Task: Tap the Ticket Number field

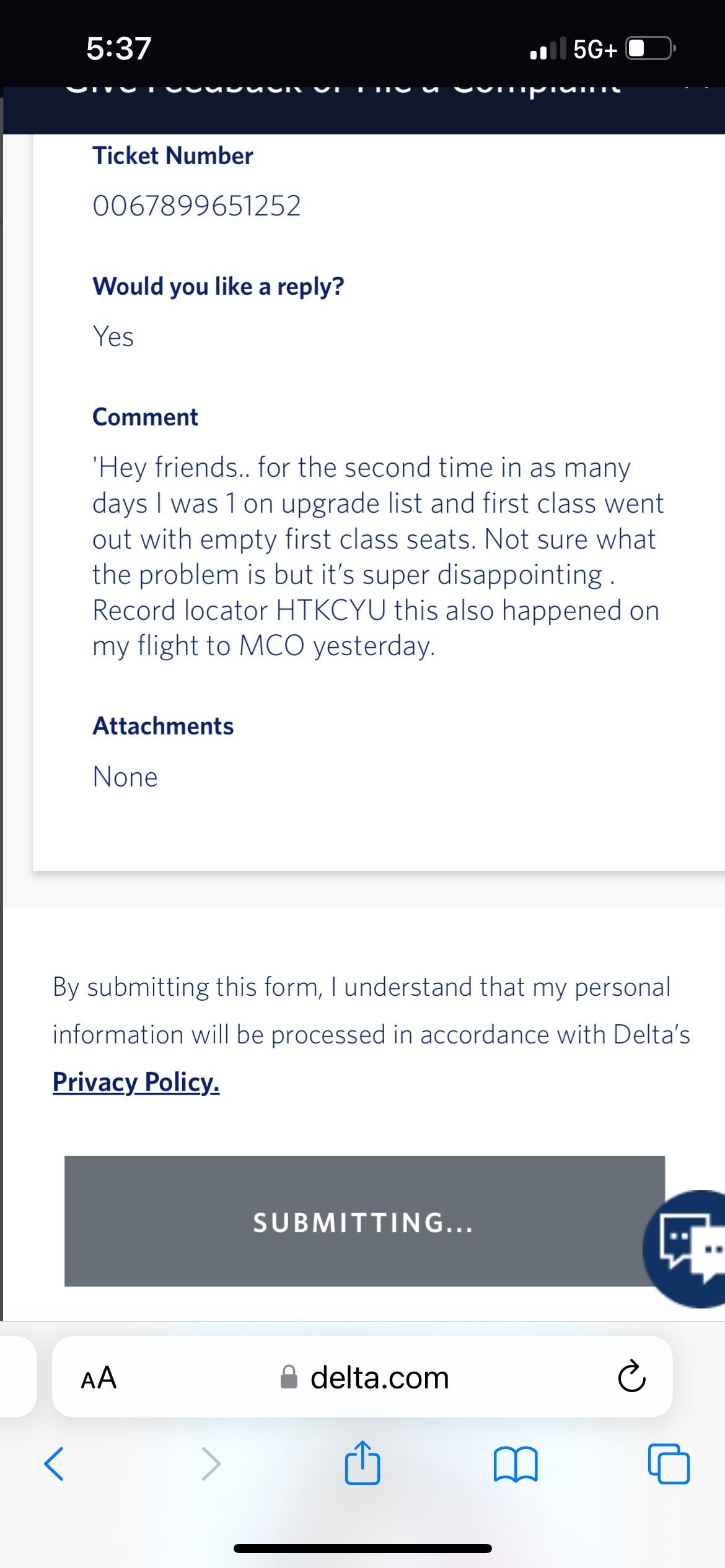Action: [198, 204]
